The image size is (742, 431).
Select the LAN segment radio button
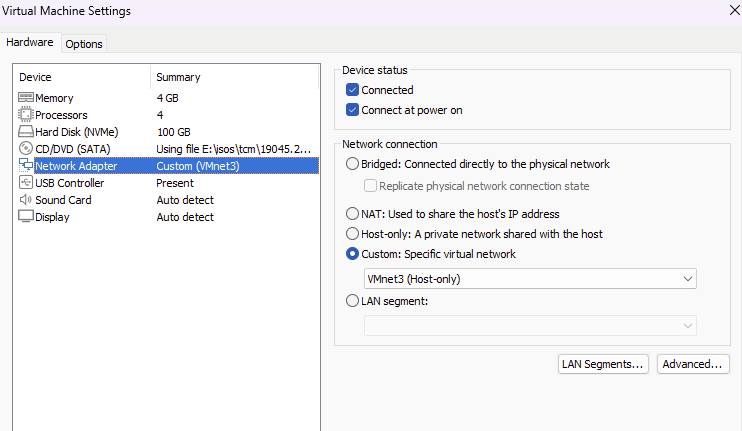tap(352, 301)
